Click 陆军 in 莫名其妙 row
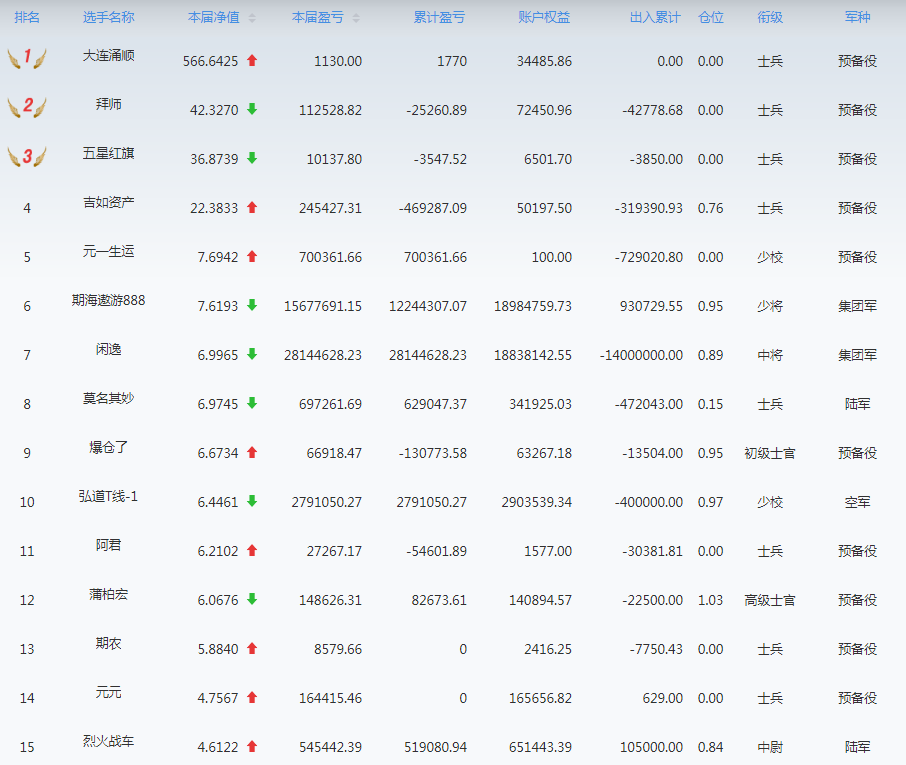 pos(857,404)
